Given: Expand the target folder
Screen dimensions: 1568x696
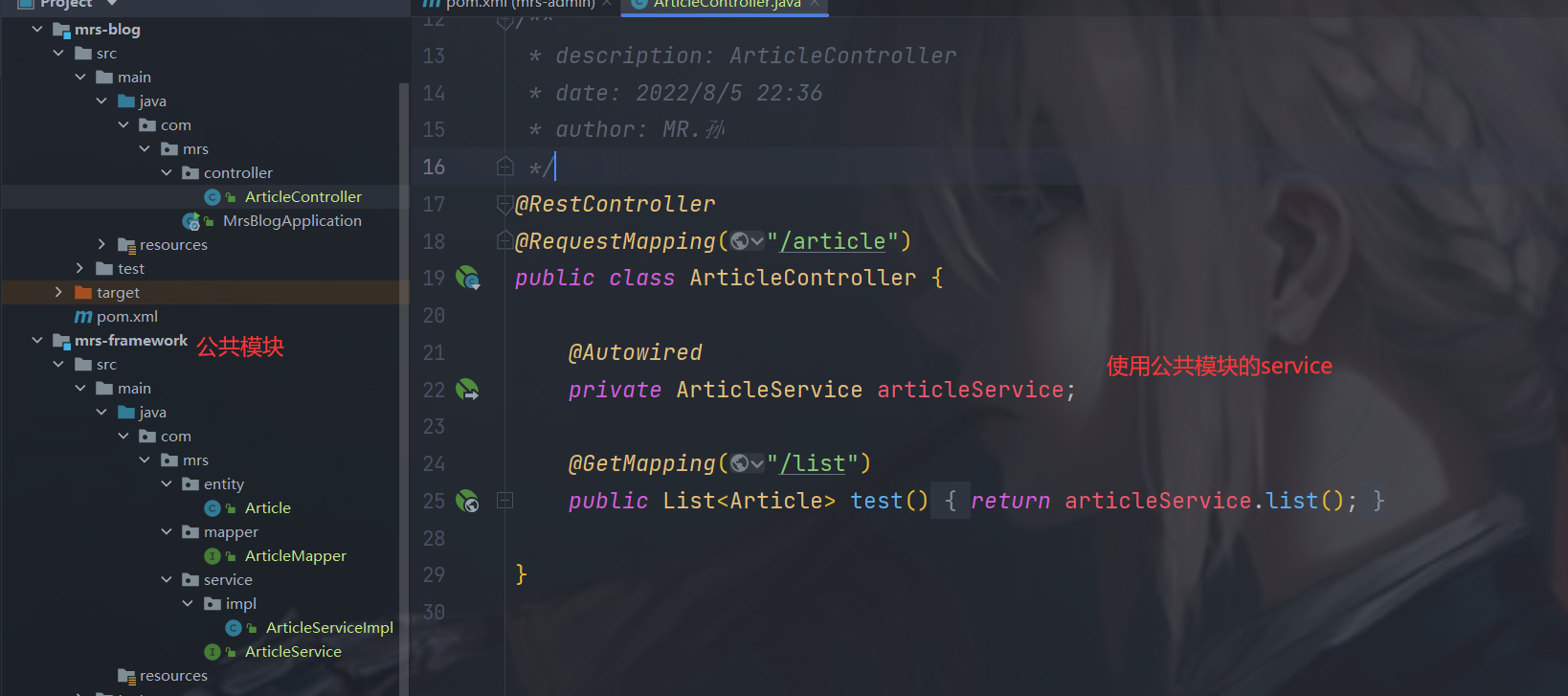Looking at the screenshot, I should click(58, 292).
